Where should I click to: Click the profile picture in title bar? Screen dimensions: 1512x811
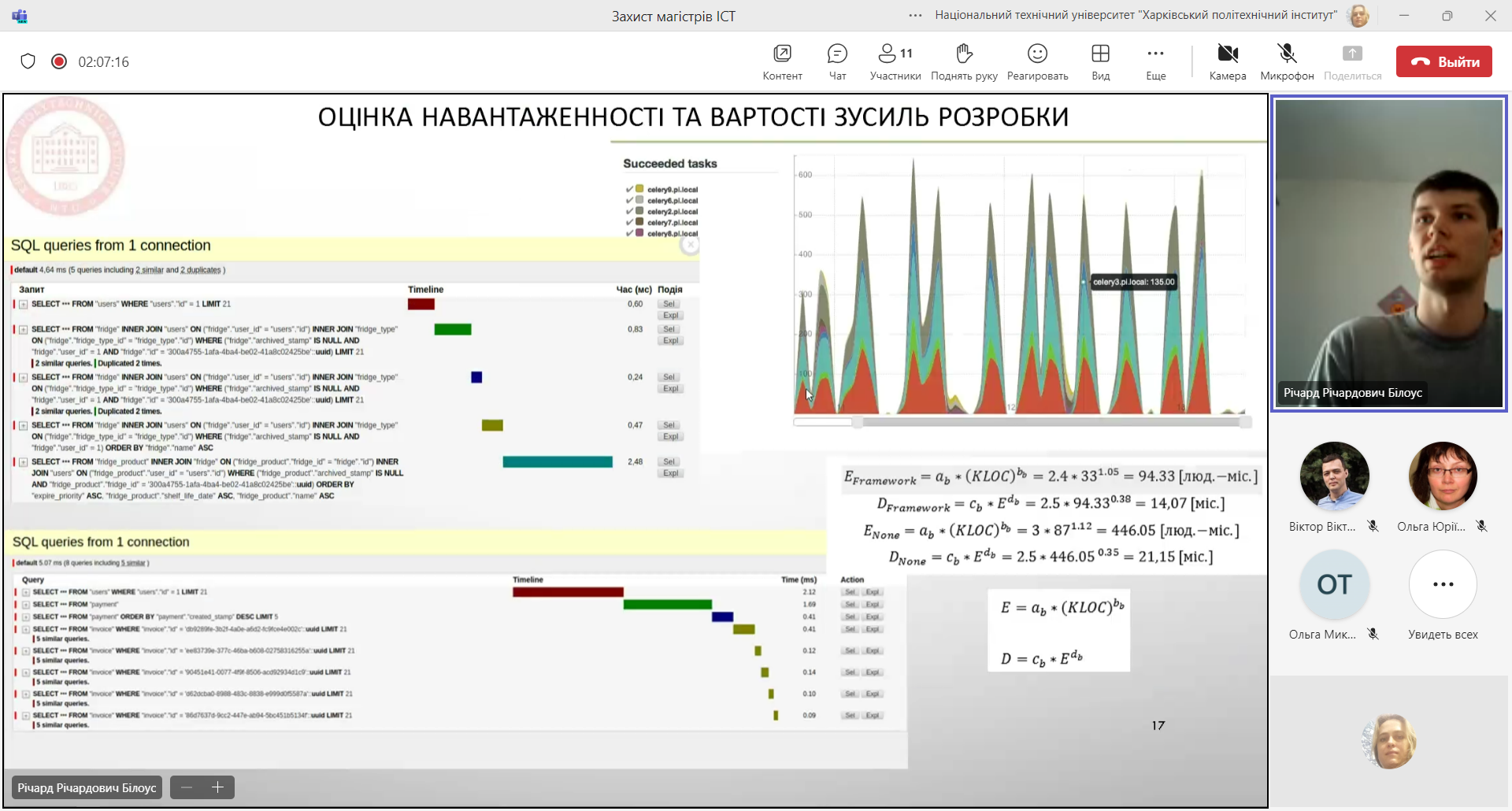coord(1358,15)
